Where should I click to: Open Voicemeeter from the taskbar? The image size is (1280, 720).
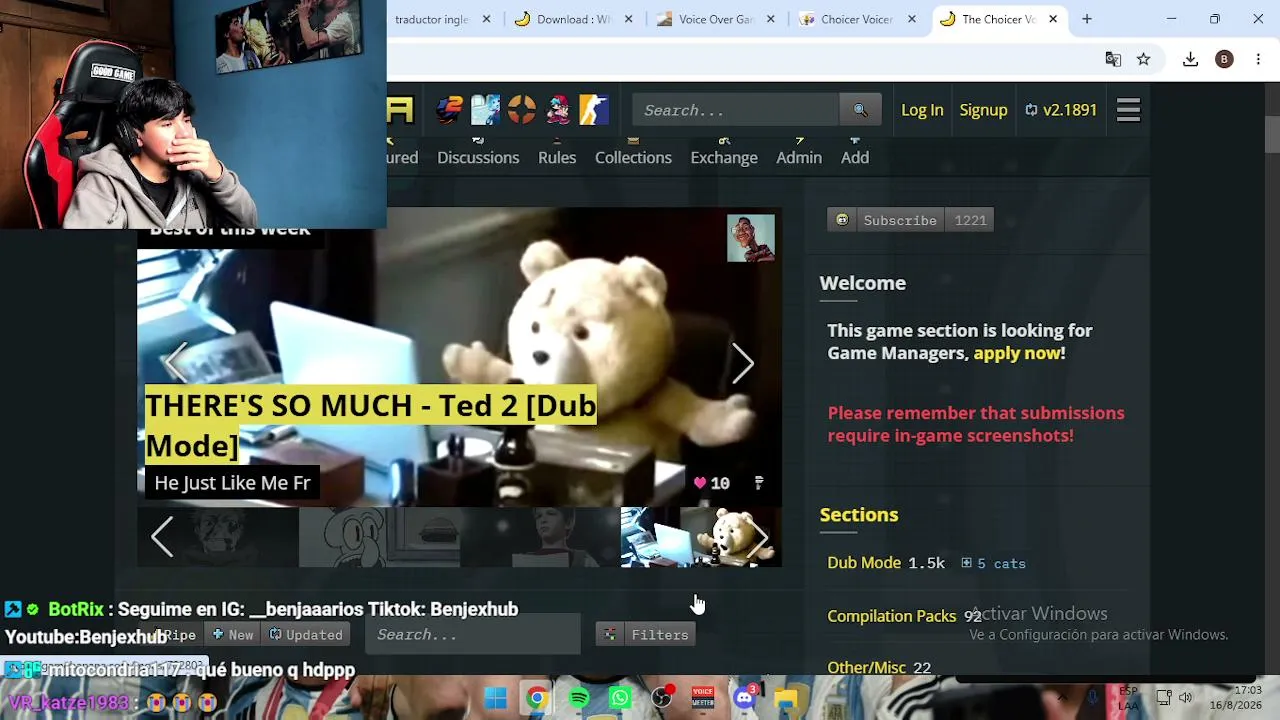point(703,698)
